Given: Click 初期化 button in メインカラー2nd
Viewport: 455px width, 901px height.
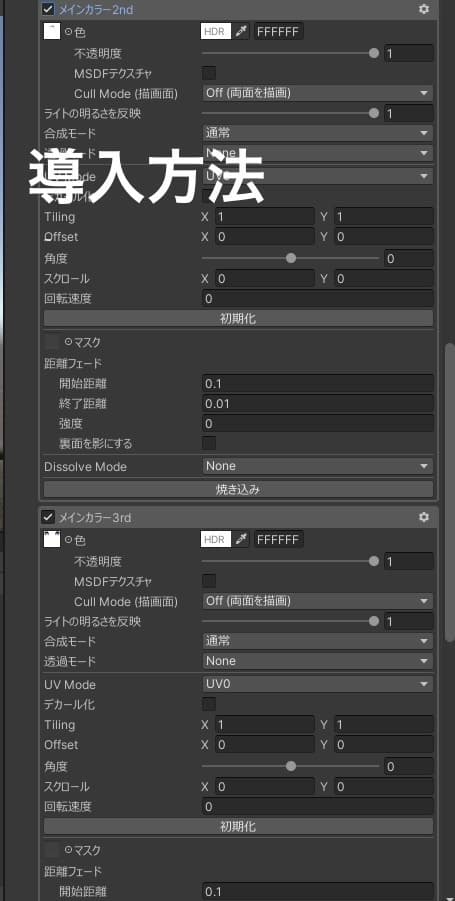Looking at the screenshot, I should pyautogui.click(x=238, y=318).
